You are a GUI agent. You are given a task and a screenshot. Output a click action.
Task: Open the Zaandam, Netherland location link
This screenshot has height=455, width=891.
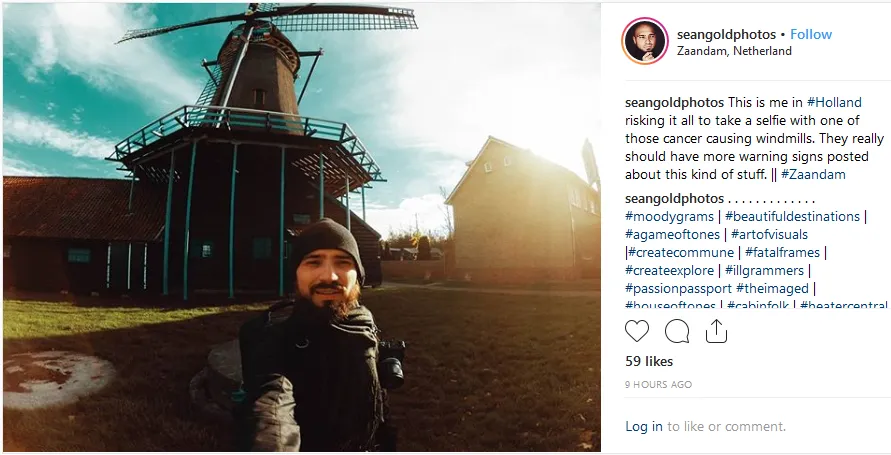(x=734, y=51)
